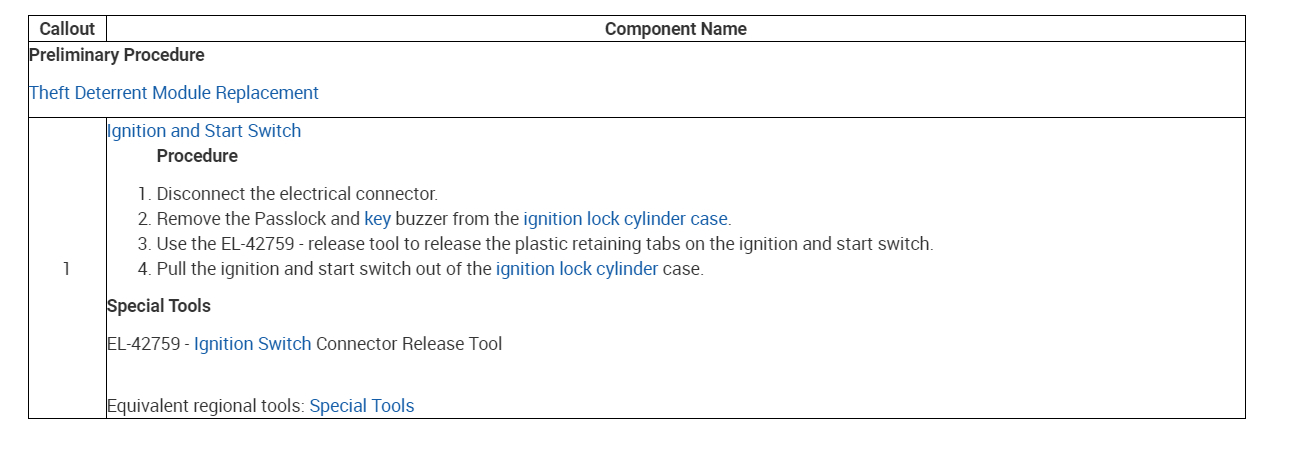Click bold Procedure heading above the numbered steps
Viewport: 1308px width, 452px height.
[x=197, y=156]
